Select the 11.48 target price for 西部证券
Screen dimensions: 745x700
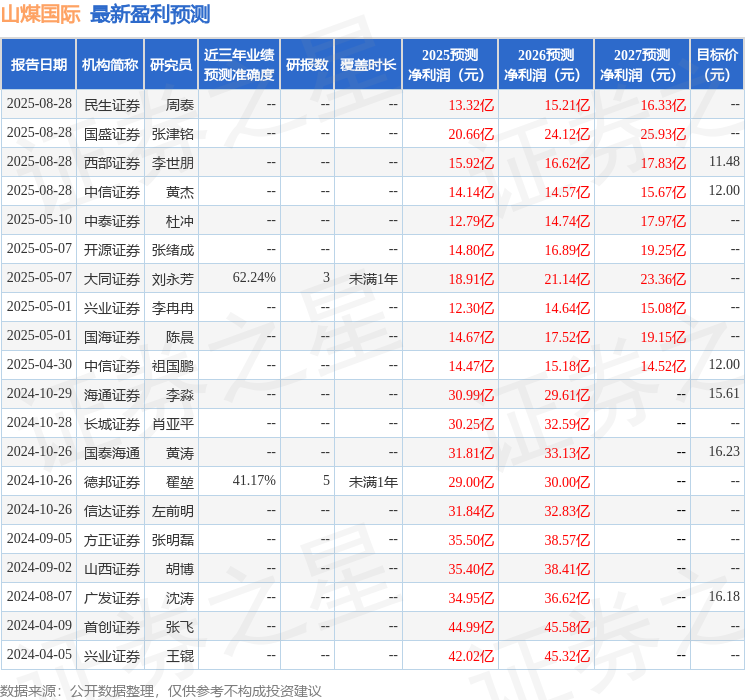pos(724,162)
